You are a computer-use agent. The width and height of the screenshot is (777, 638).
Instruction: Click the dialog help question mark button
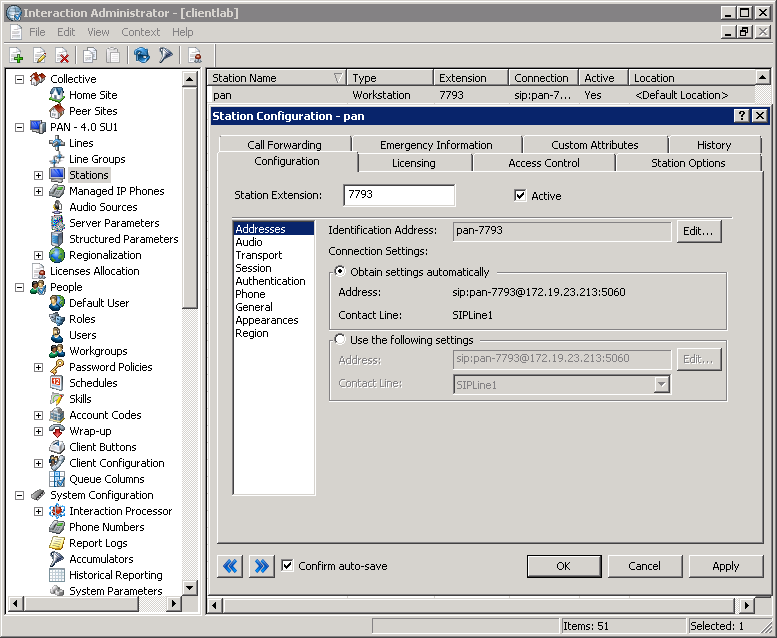pos(741,116)
